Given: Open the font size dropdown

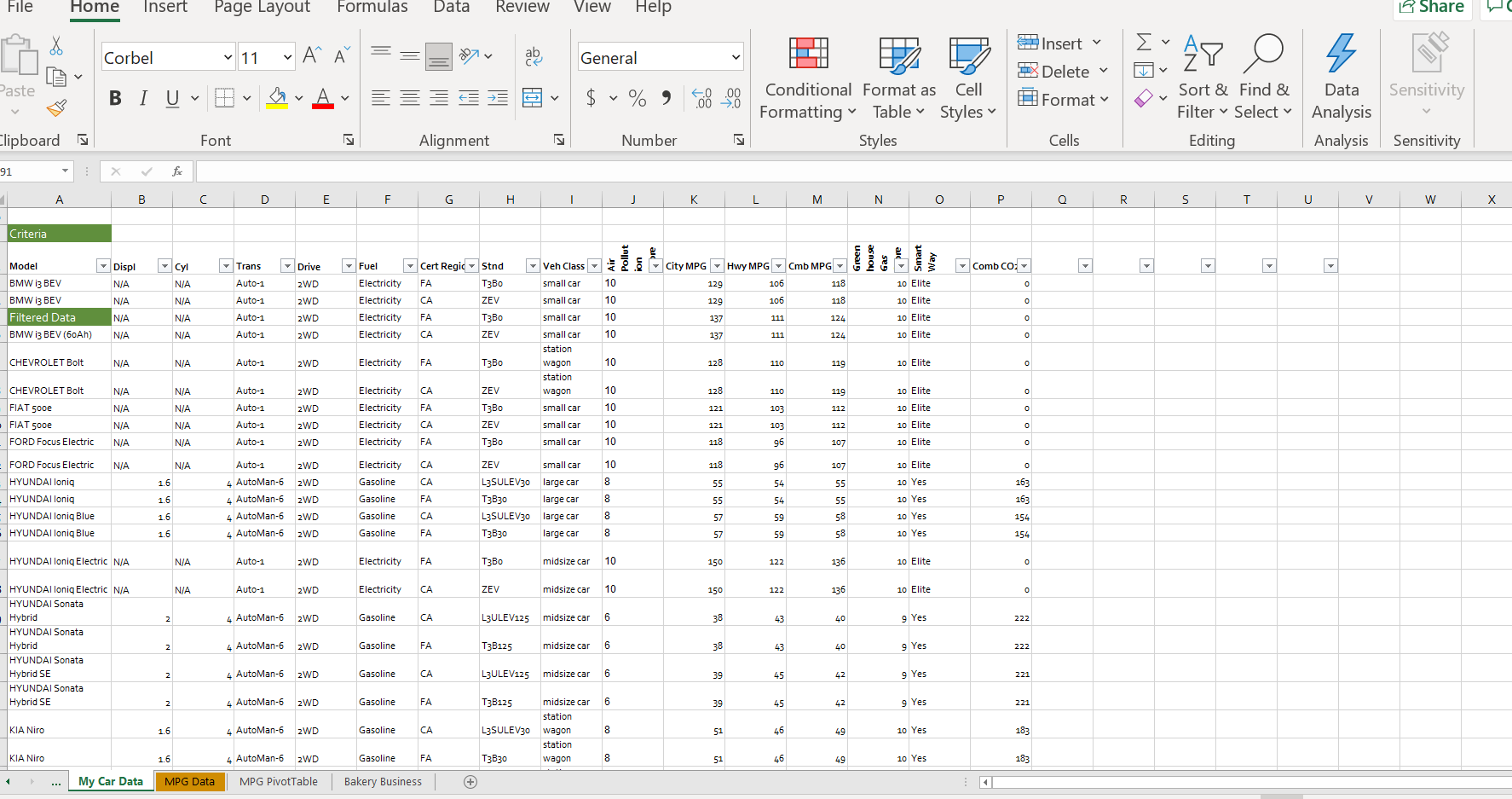Looking at the screenshot, I should [x=287, y=56].
